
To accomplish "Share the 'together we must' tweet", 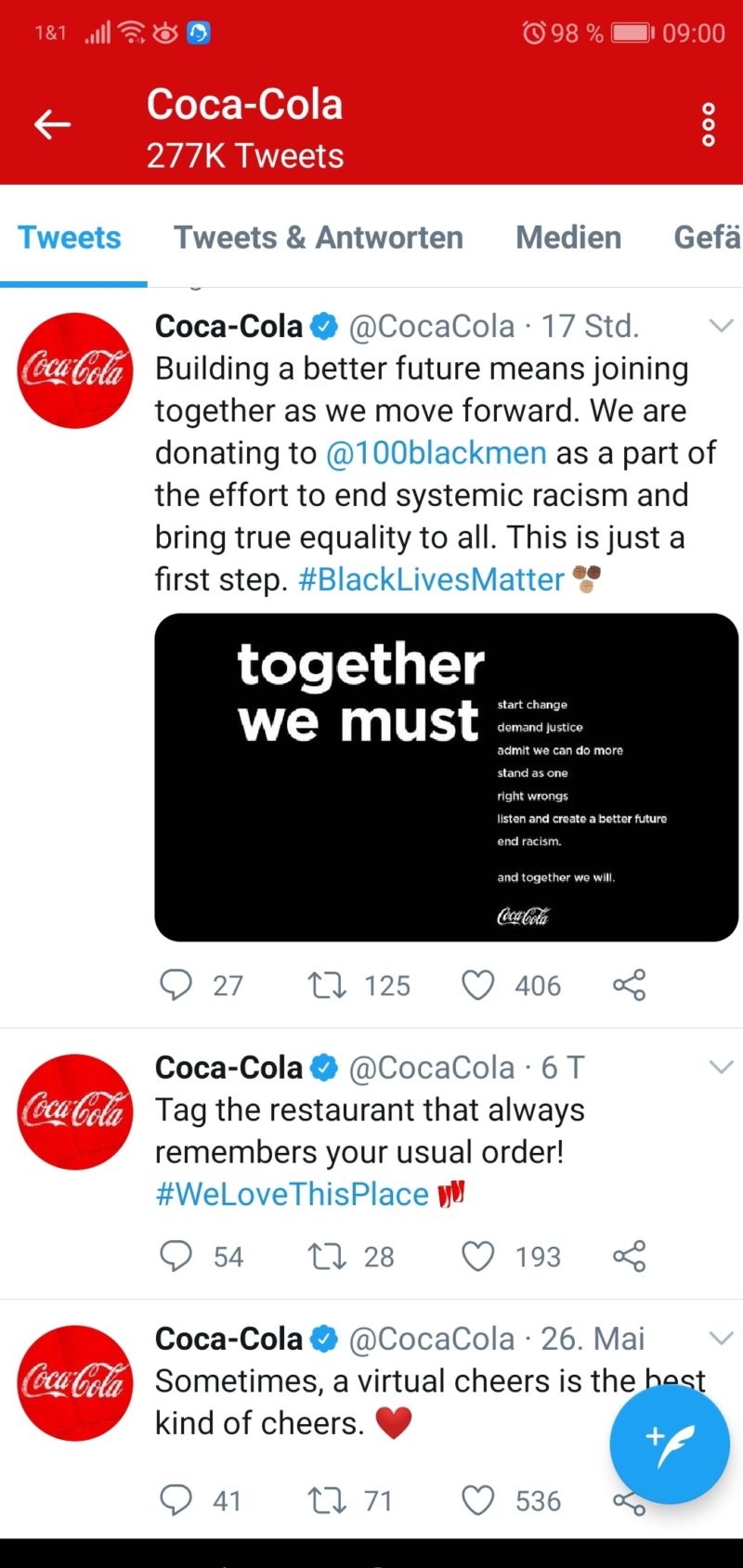I will click(x=629, y=984).
